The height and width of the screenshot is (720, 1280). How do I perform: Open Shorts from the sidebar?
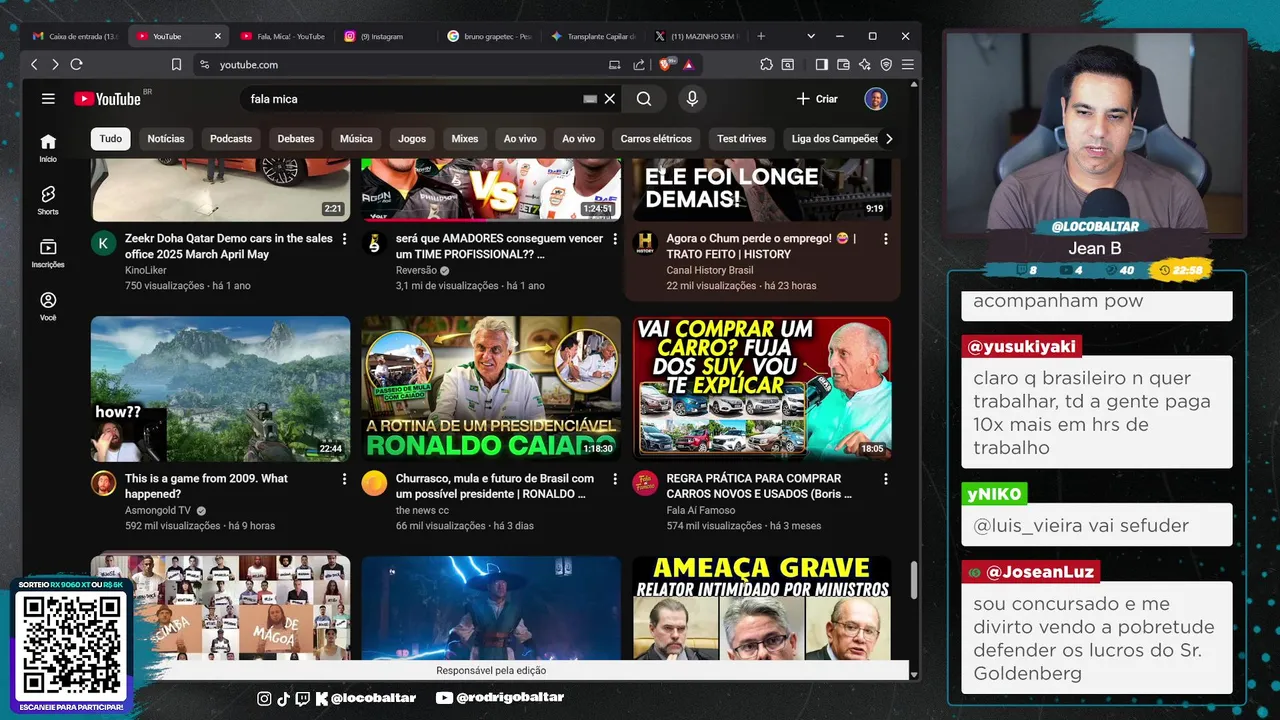[x=48, y=200]
